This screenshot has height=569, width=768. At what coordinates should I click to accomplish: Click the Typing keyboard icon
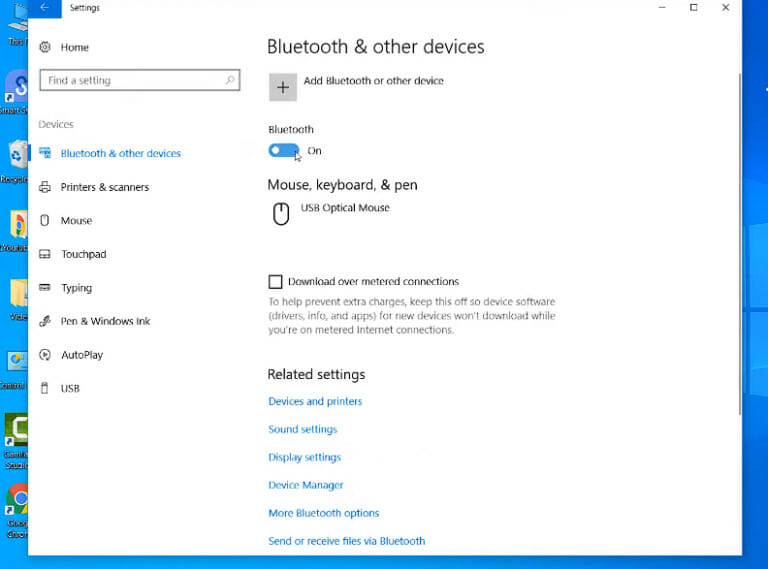(x=45, y=287)
